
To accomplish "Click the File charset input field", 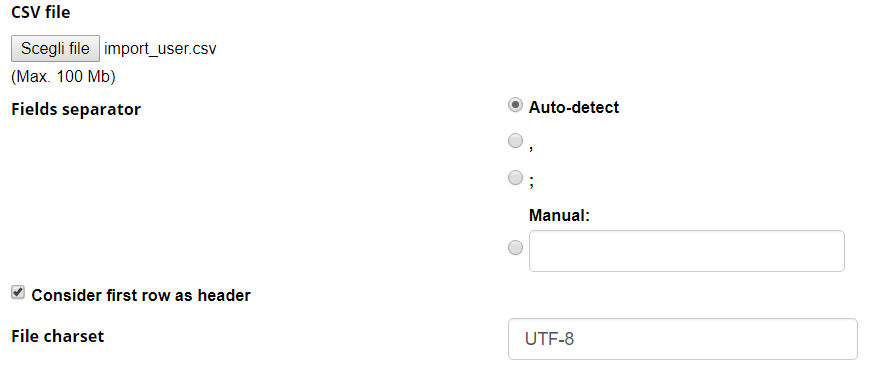I will coord(682,339).
